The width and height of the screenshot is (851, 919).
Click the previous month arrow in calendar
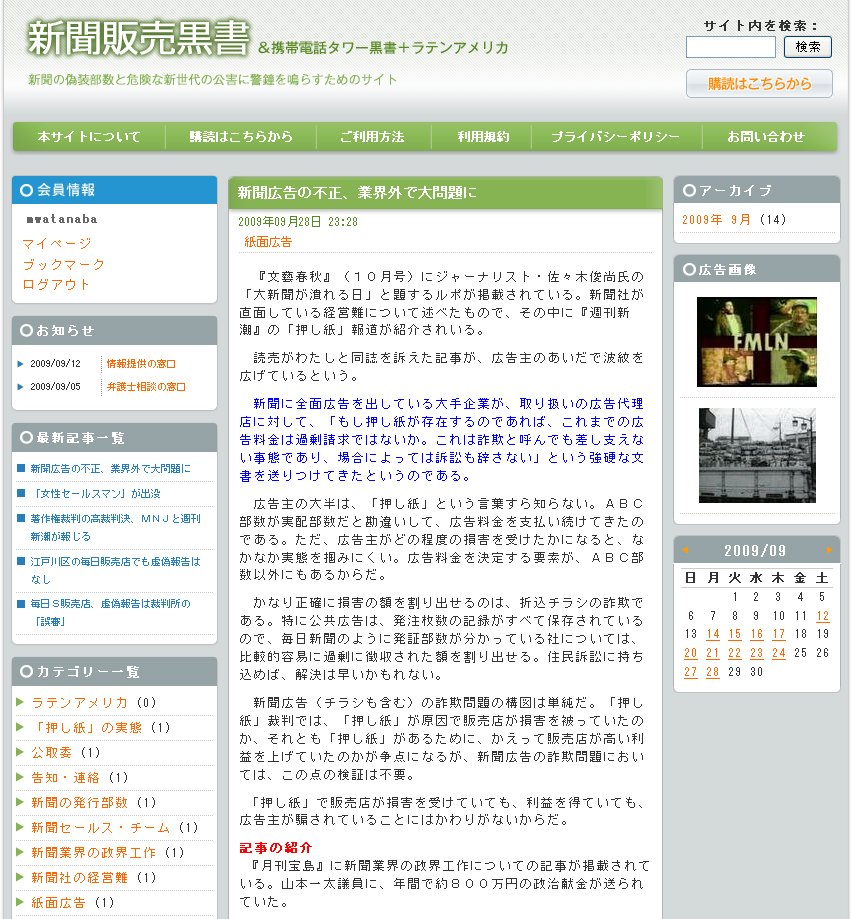(686, 550)
